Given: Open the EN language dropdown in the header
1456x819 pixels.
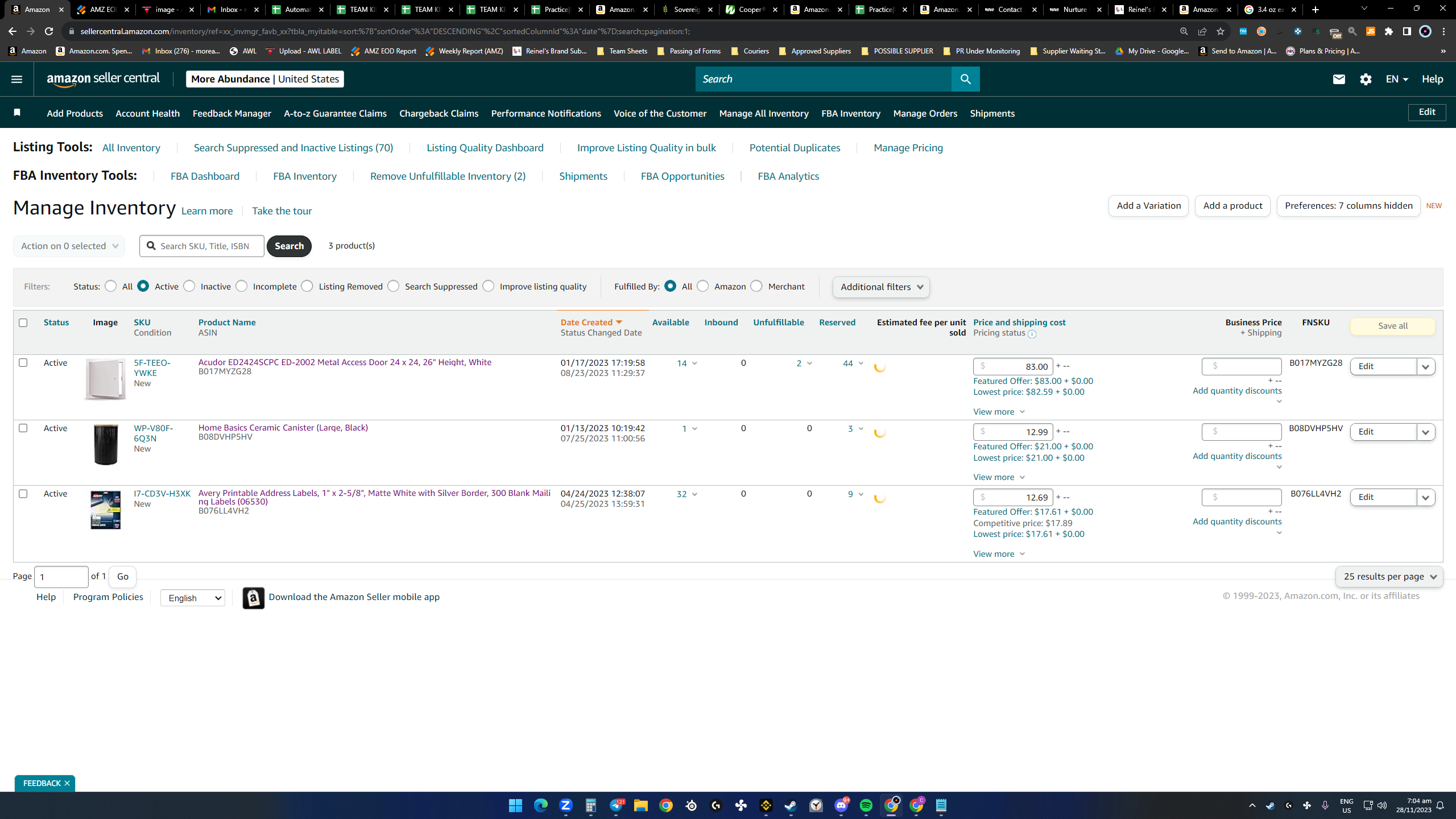Looking at the screenshot, I should [x=1397, y=79].
